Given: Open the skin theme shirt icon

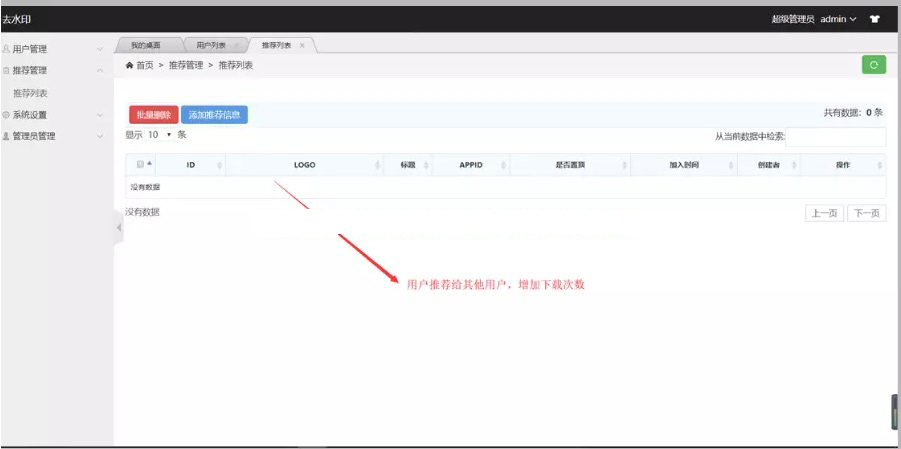Looking at the screenshot, I should tap(875, 19).
